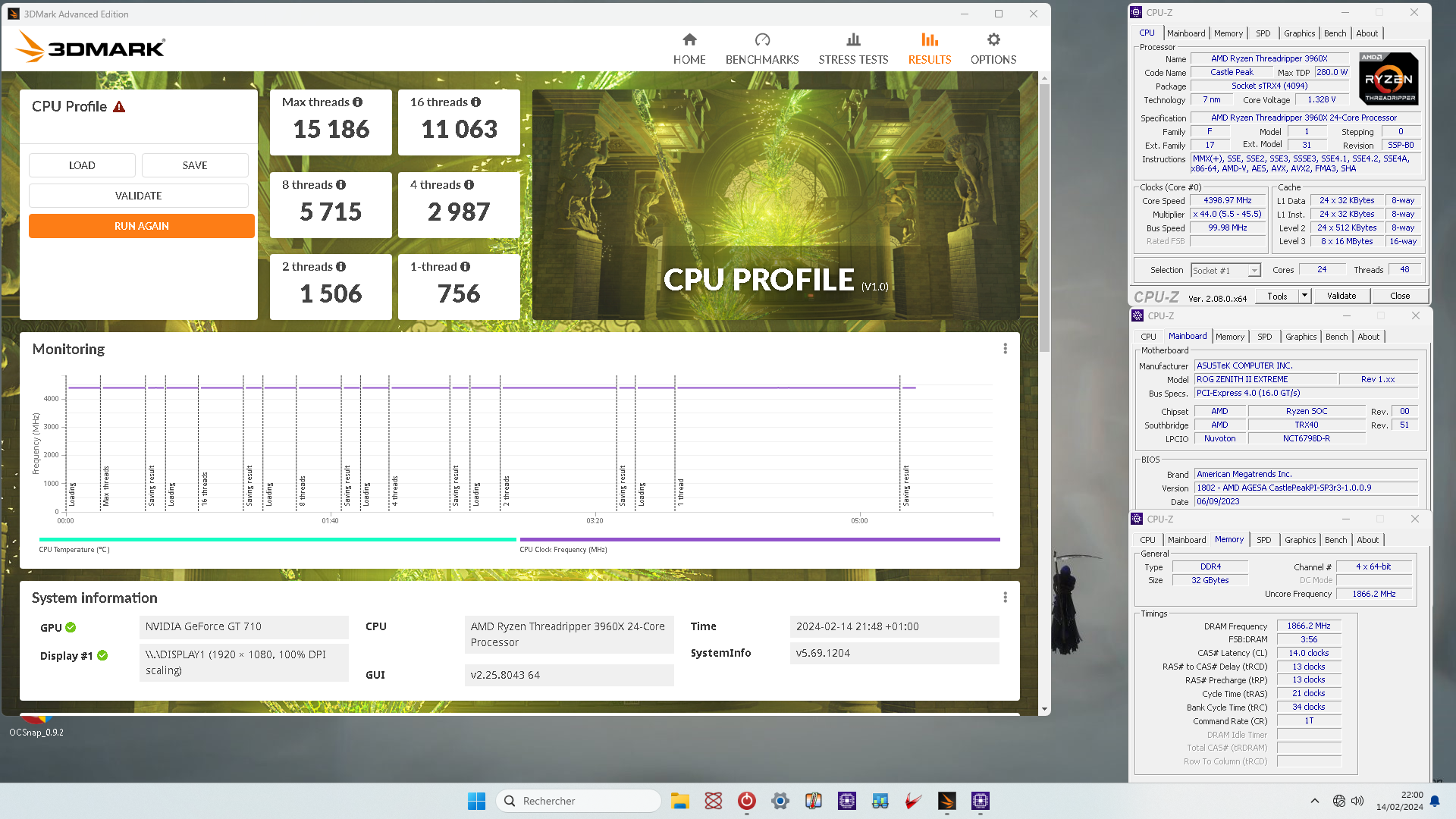Open CPU tab in CPU-Z Mainboard window
The width and height of the screenshot is (1456, 819).
1149,337
